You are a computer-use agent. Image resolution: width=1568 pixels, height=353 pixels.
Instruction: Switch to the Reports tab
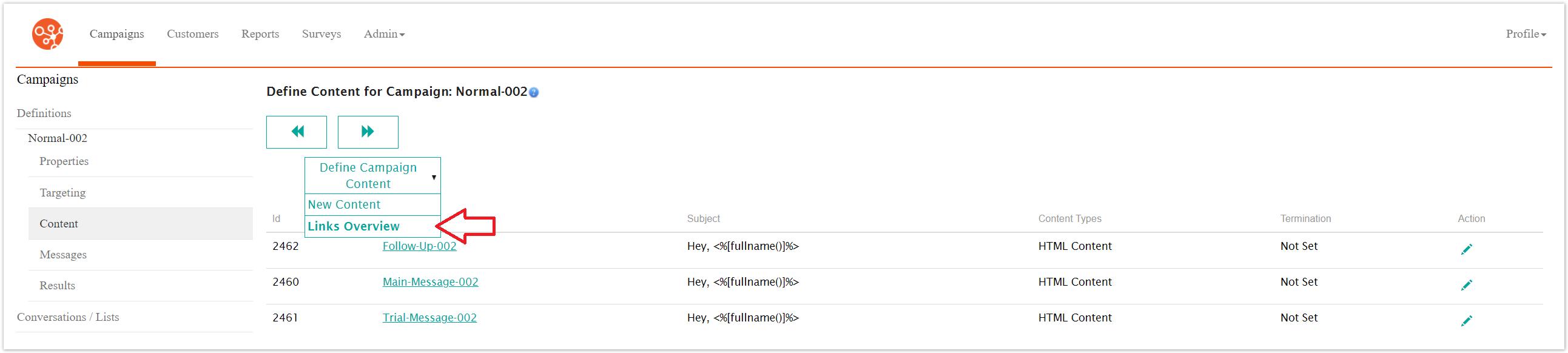[260, 34]
